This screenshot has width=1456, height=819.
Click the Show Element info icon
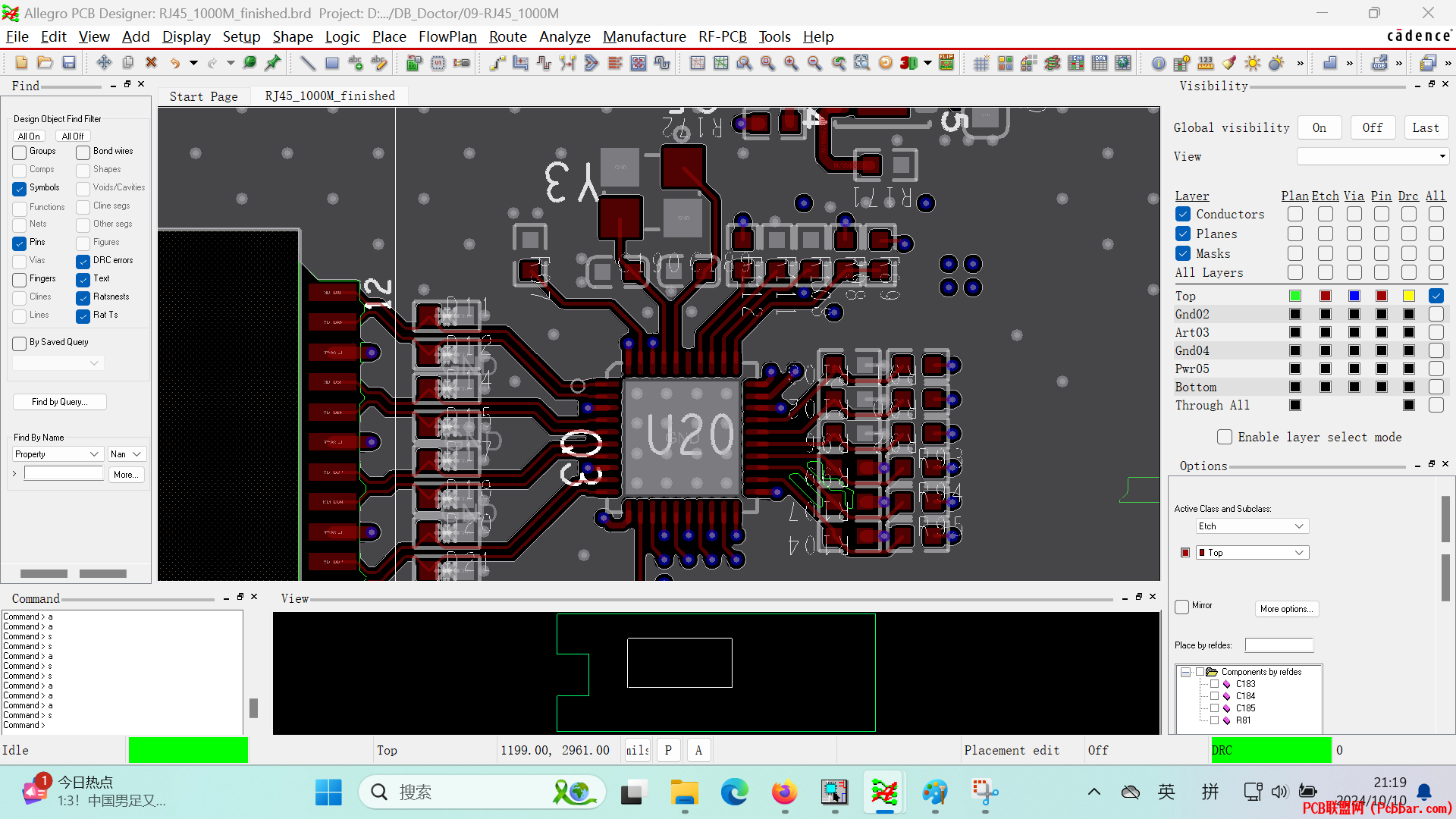click(x=1158, y=63)
